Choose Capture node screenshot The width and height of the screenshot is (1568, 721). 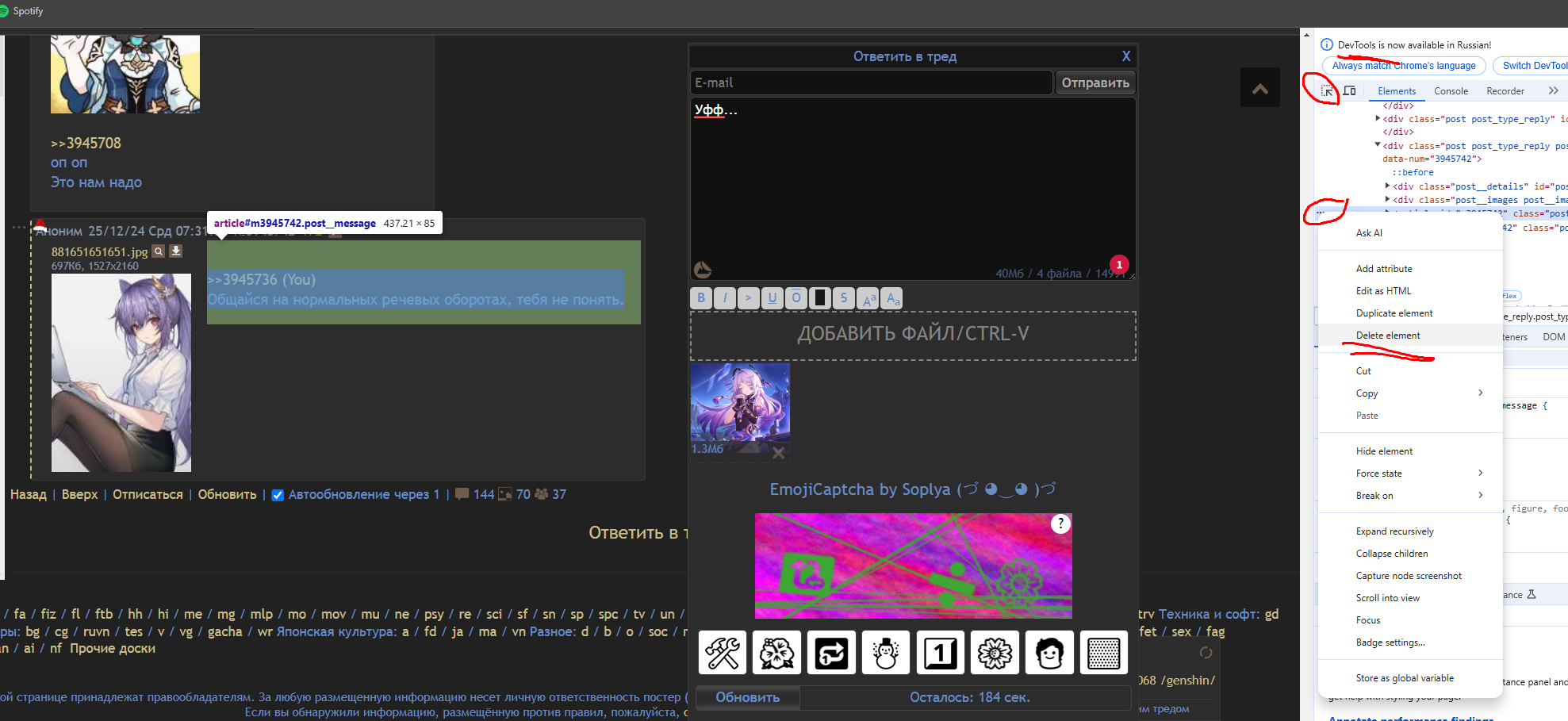(x=1410, y=576)
